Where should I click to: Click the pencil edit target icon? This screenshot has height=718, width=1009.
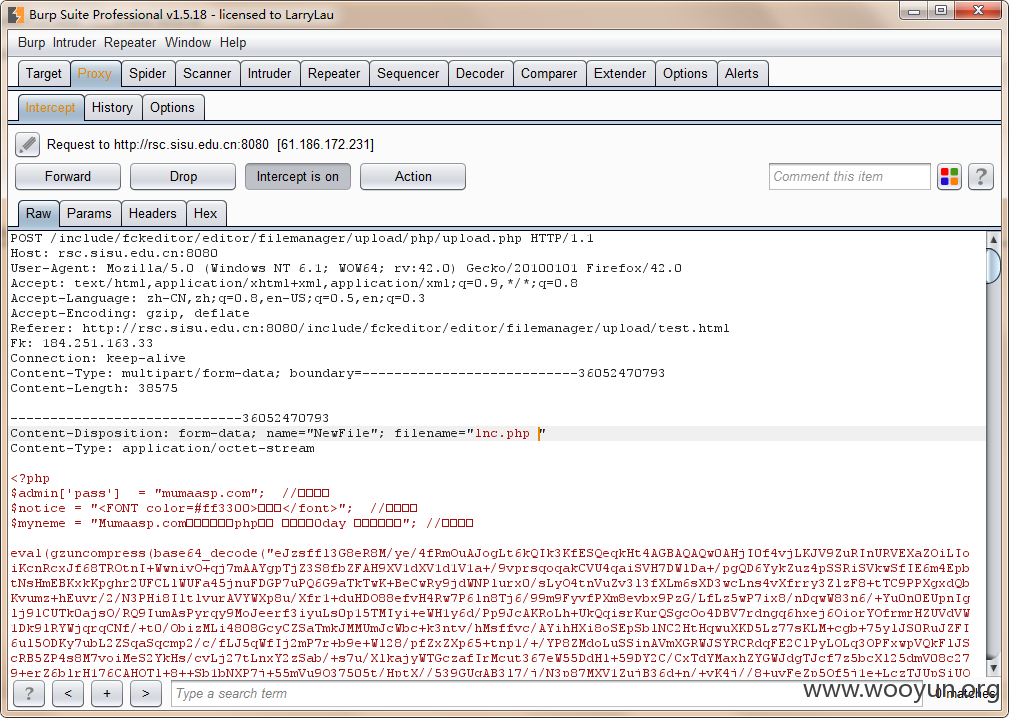27,145
